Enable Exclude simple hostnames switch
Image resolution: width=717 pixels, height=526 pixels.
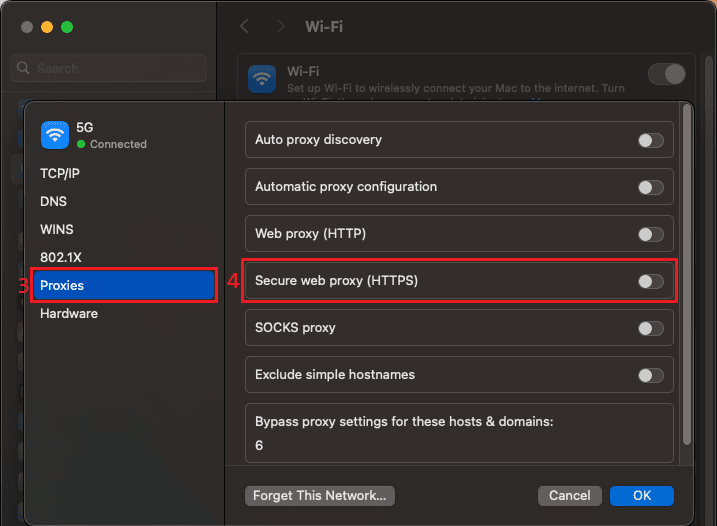pyautogui.click(x=650, y=375)
